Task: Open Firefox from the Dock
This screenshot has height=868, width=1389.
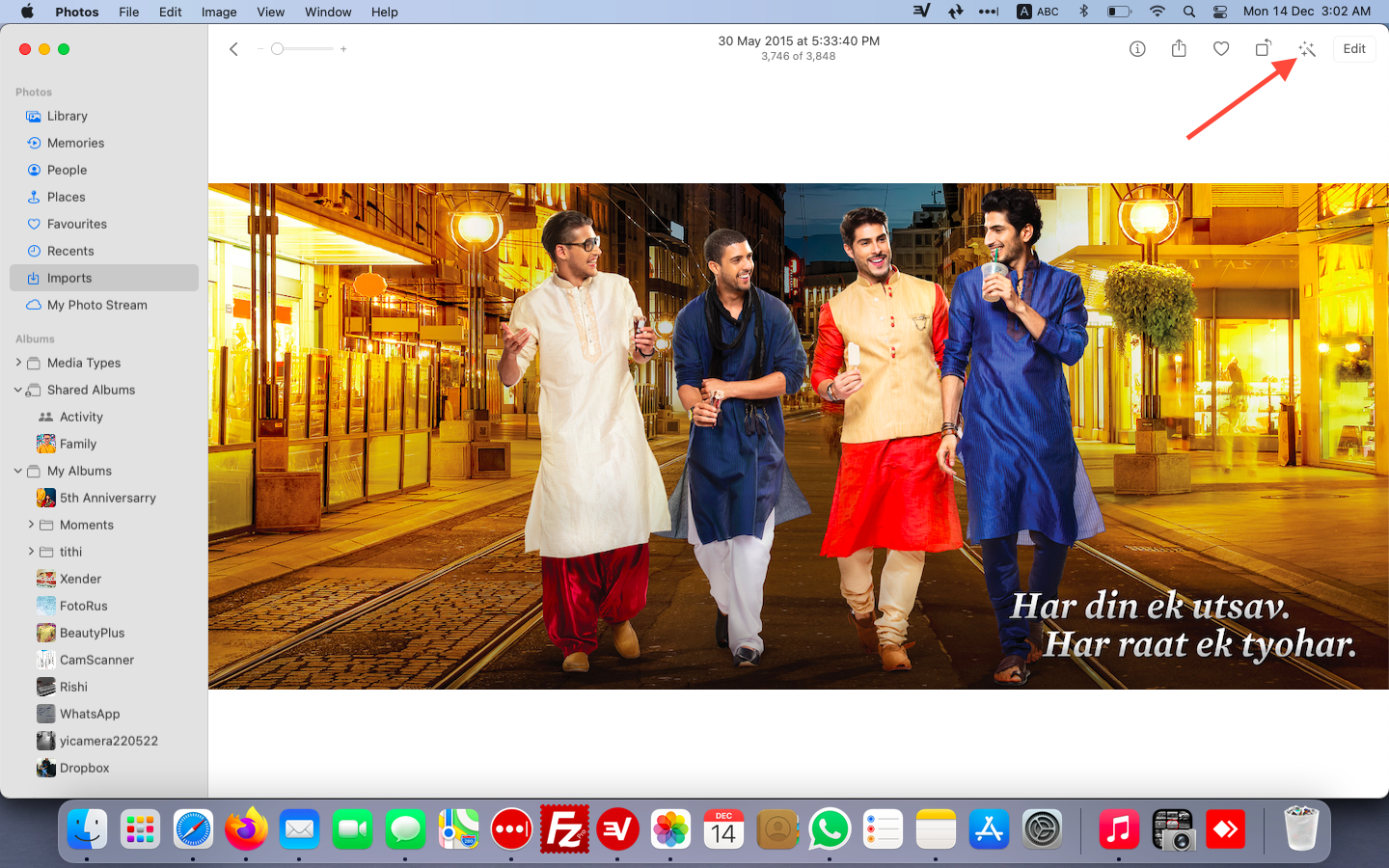Action: (246, 828)
